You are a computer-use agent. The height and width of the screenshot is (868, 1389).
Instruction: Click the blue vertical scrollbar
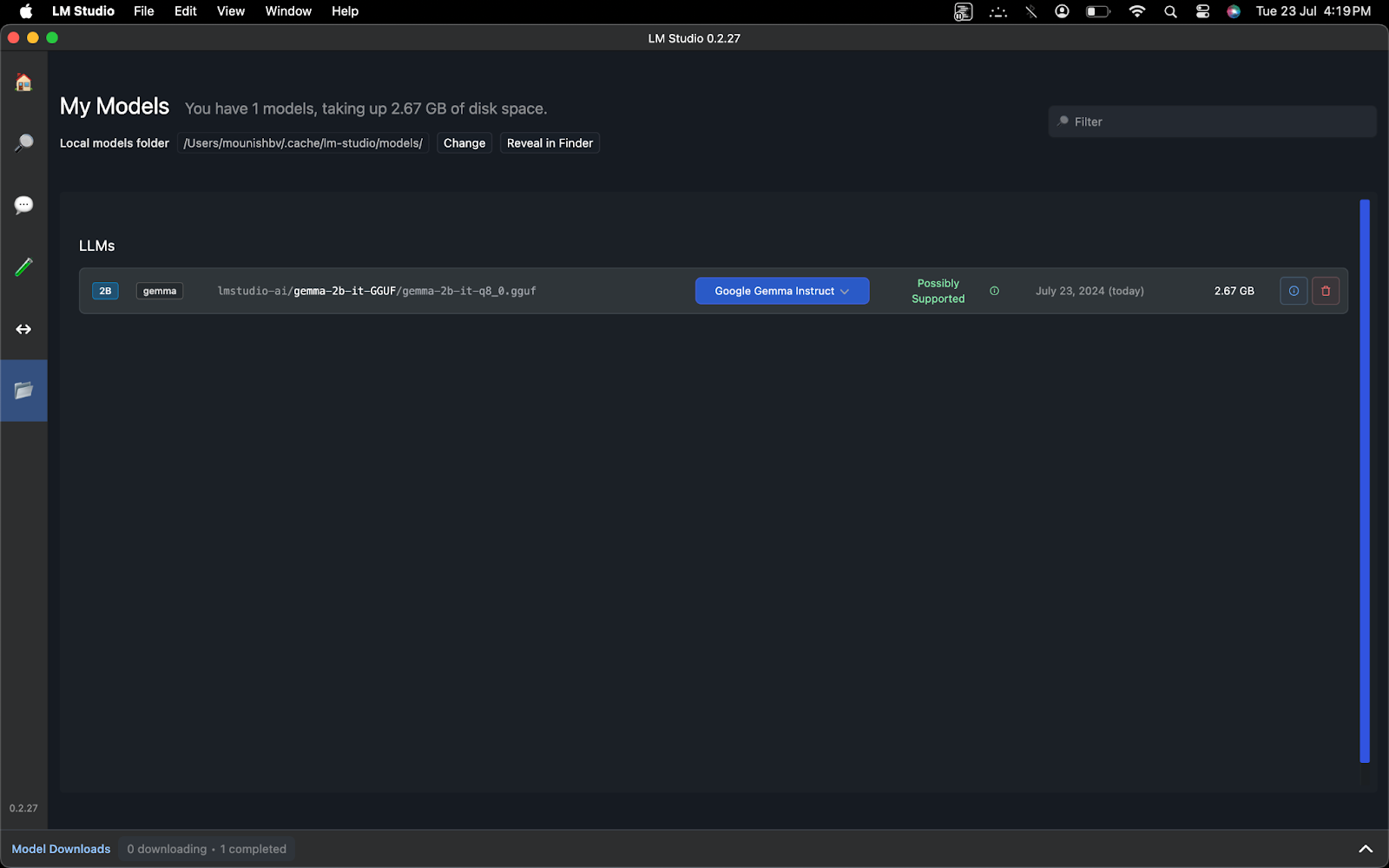click(1365, 481)
